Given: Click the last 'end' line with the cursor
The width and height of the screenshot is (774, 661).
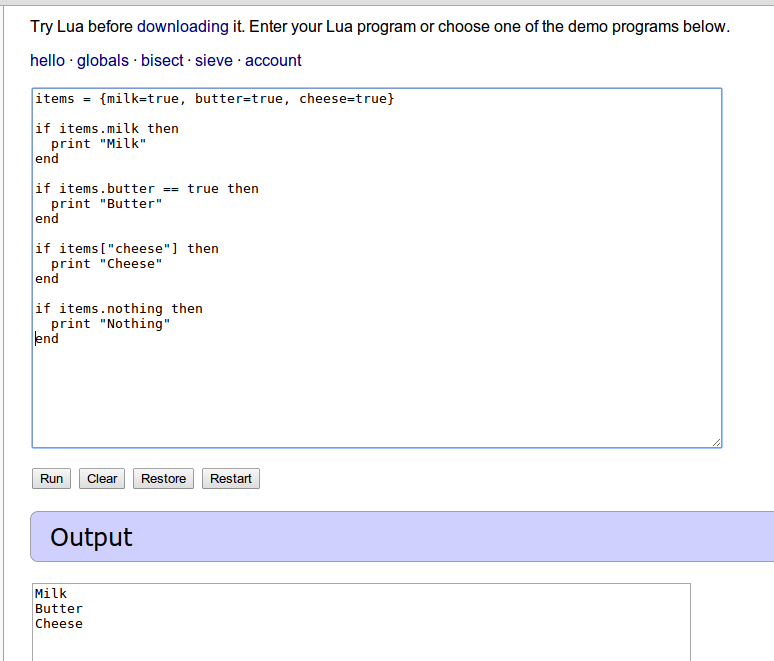Looking at the screenshot, I should pos(47,339).
